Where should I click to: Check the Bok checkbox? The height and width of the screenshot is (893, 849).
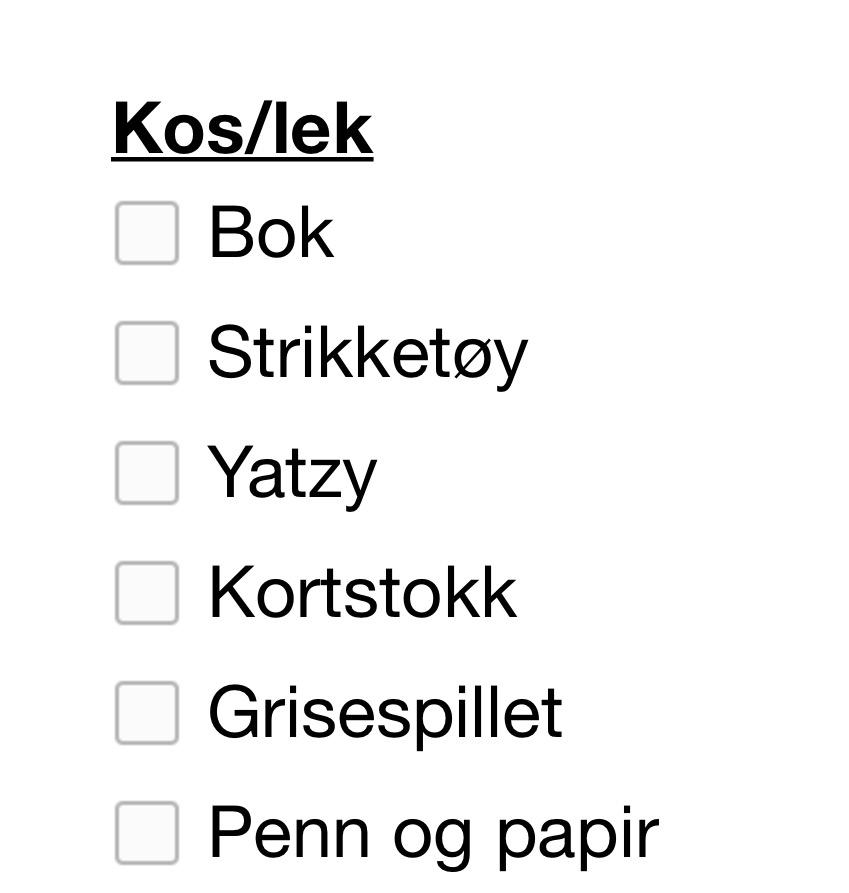(x=147, y=233)
